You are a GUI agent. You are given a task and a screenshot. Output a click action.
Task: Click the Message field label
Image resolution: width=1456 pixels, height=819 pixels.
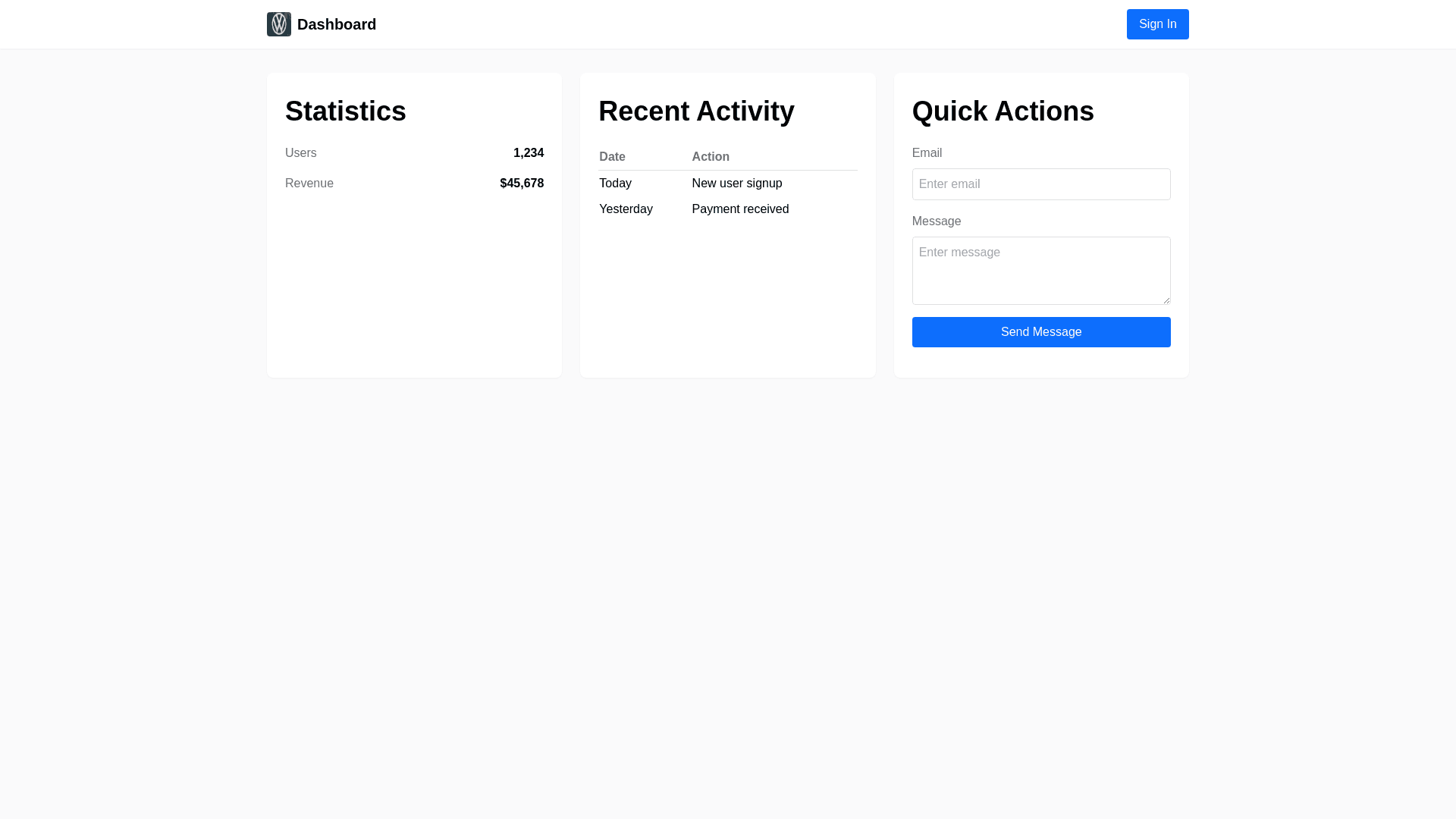(936, 221)
